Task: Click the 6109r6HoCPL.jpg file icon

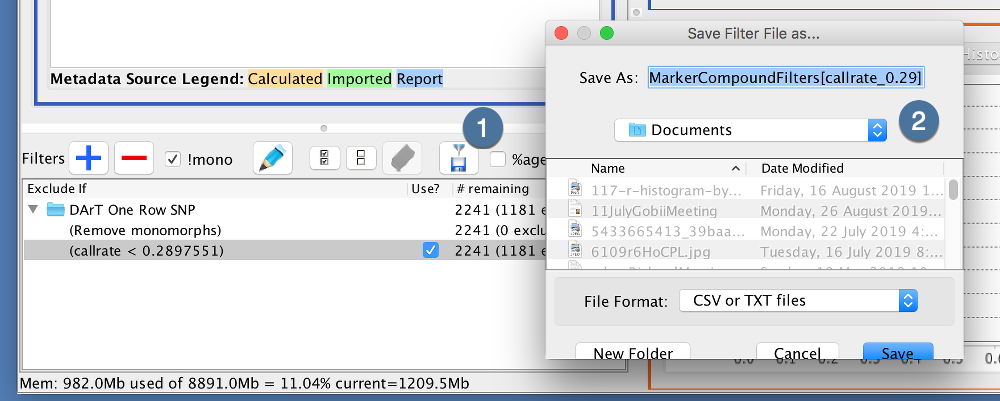Action: [x=576, y=252]
